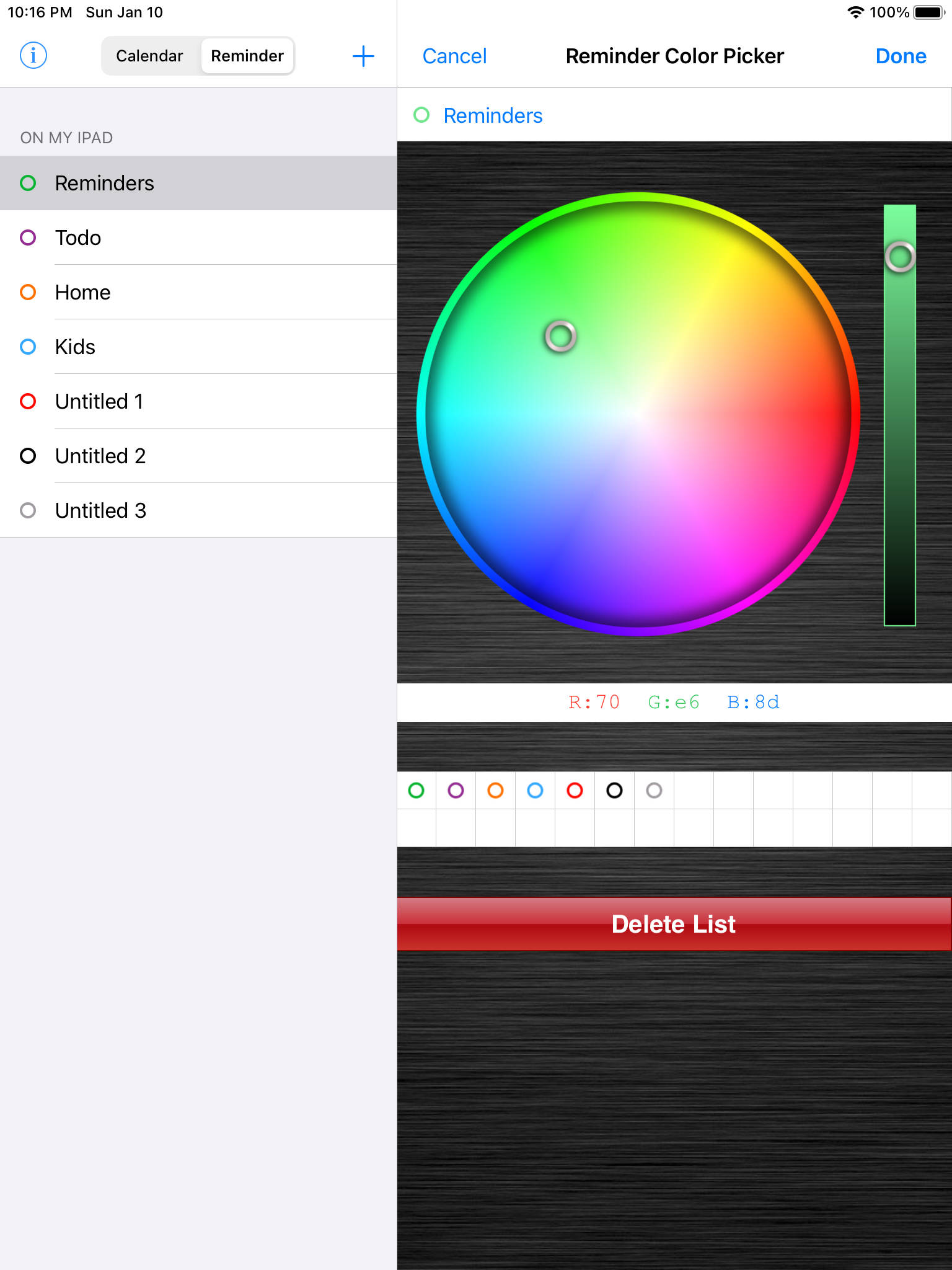Tap the info icon at top left
This screenshot has height=1270, width=952.
(33, 56)
